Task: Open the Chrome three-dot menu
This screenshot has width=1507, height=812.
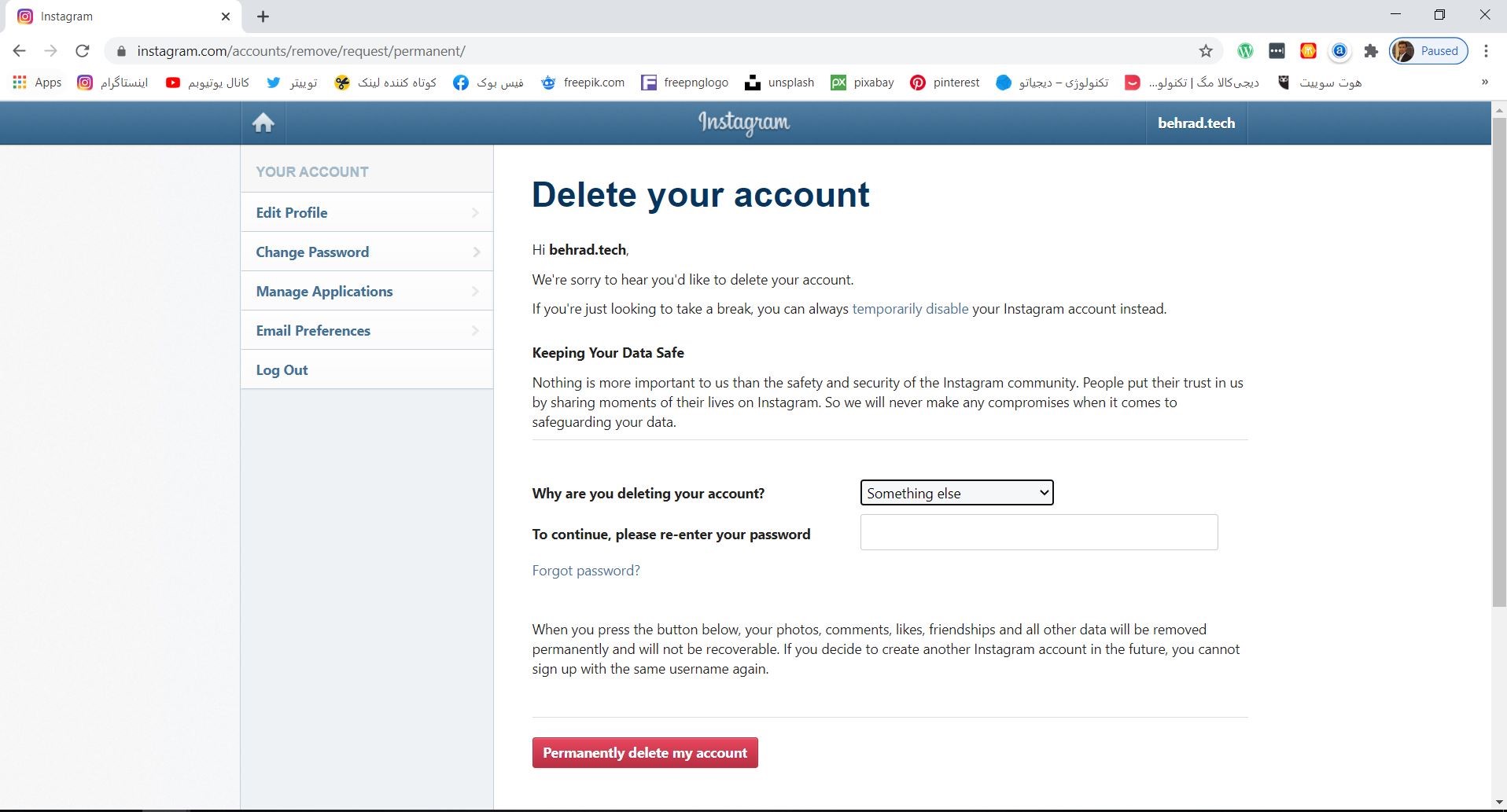Action: point(1486,51)
